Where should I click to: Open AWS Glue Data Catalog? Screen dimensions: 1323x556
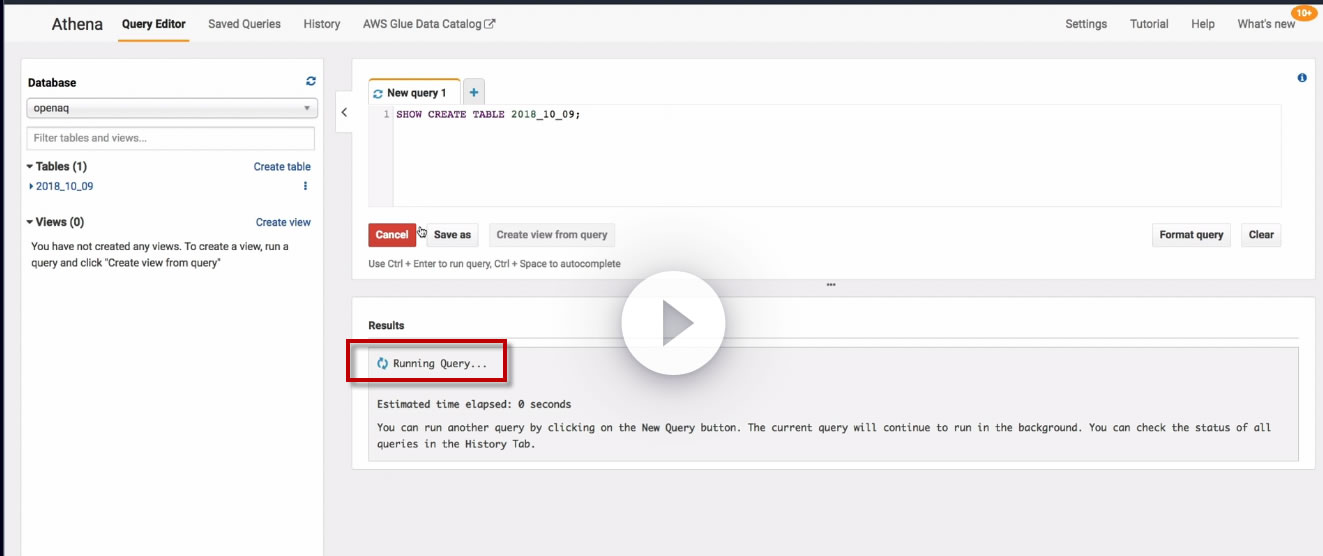click(x=422, y=24)
